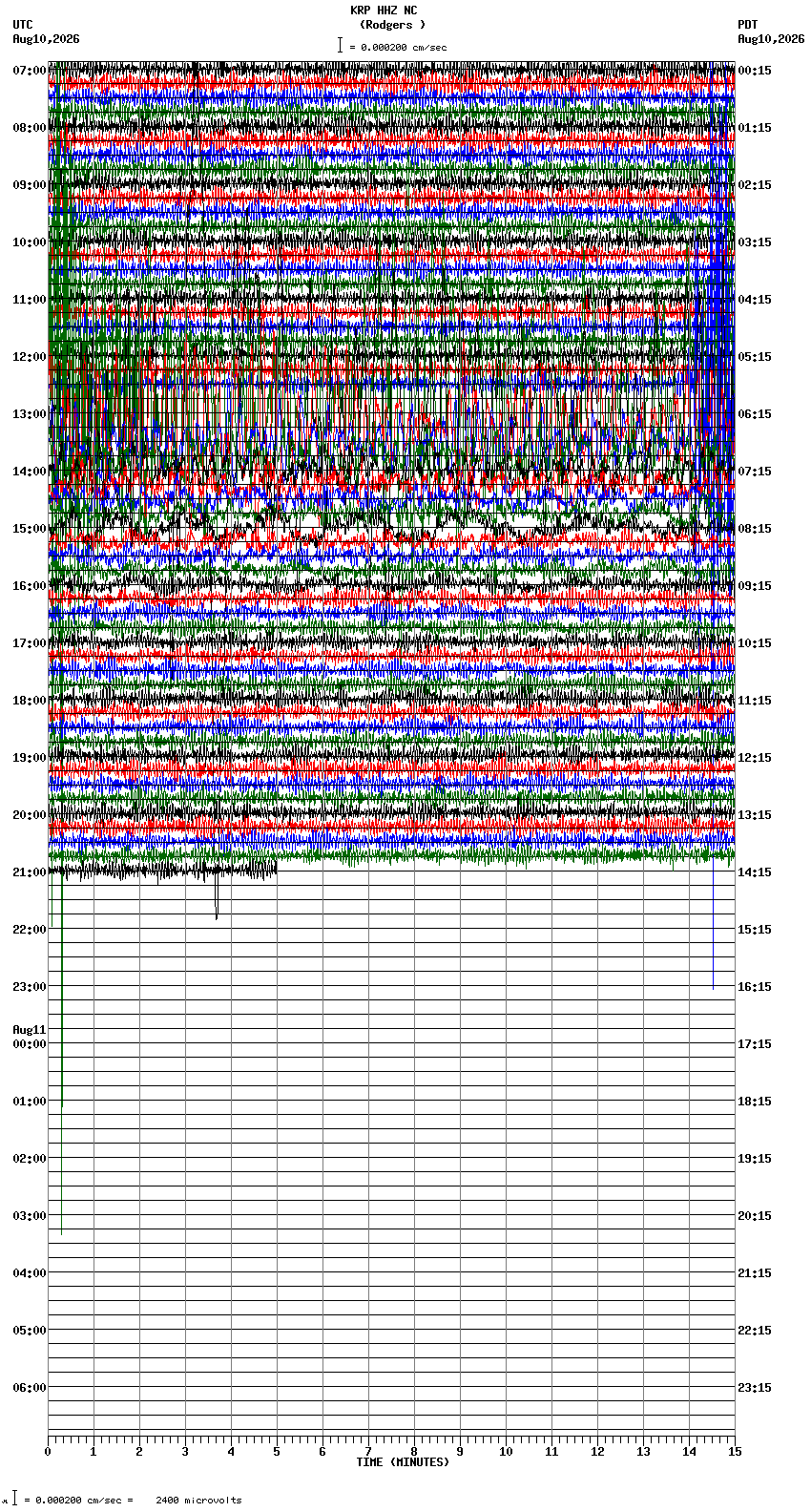Click the minute axis tick label "12"
Screen dimensions: 811x1512
597,1452
